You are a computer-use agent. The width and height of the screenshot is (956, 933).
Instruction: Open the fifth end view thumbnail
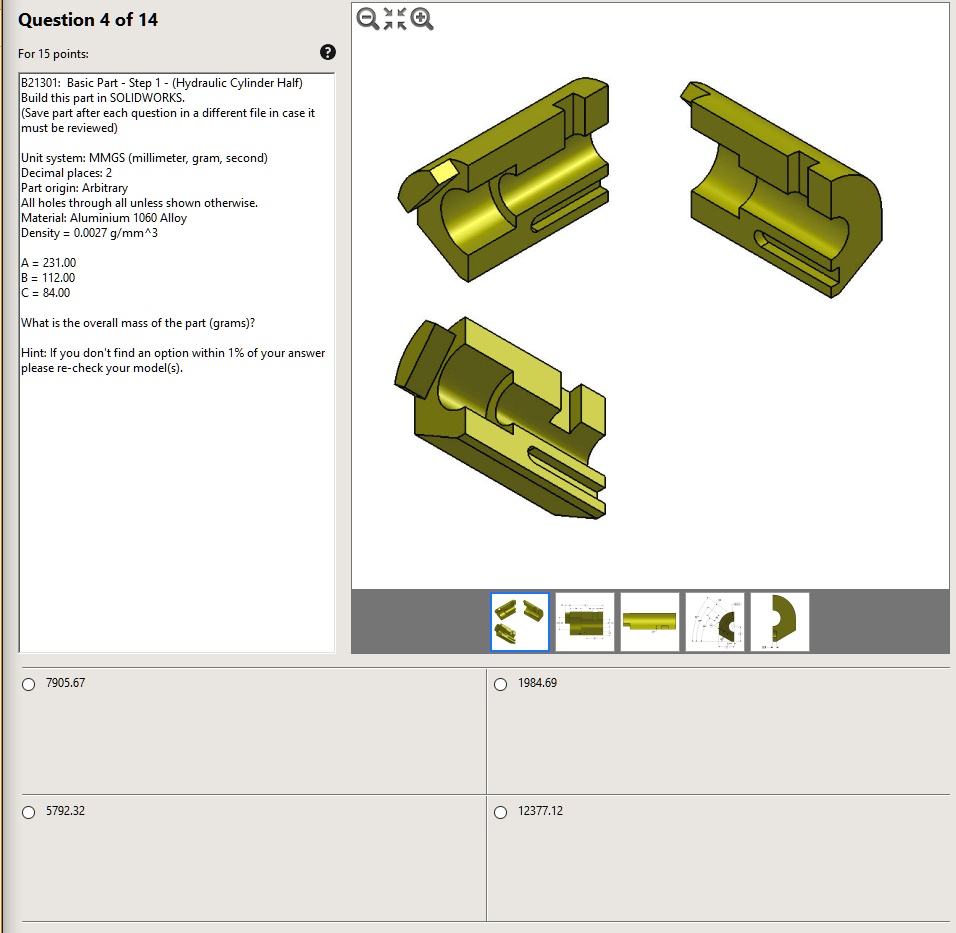(780, 622)
